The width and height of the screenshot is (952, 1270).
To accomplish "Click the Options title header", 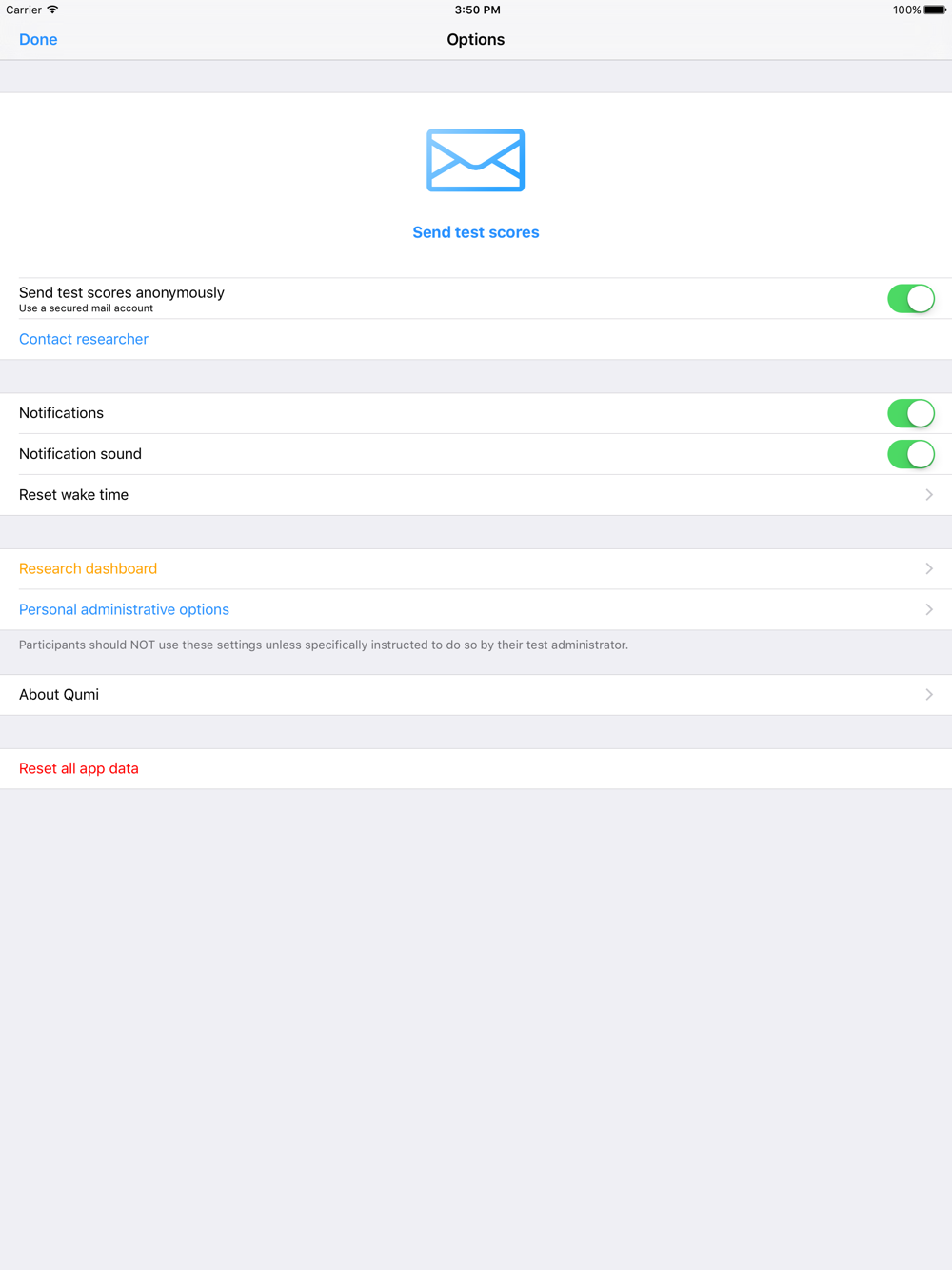I will (476, 39).
